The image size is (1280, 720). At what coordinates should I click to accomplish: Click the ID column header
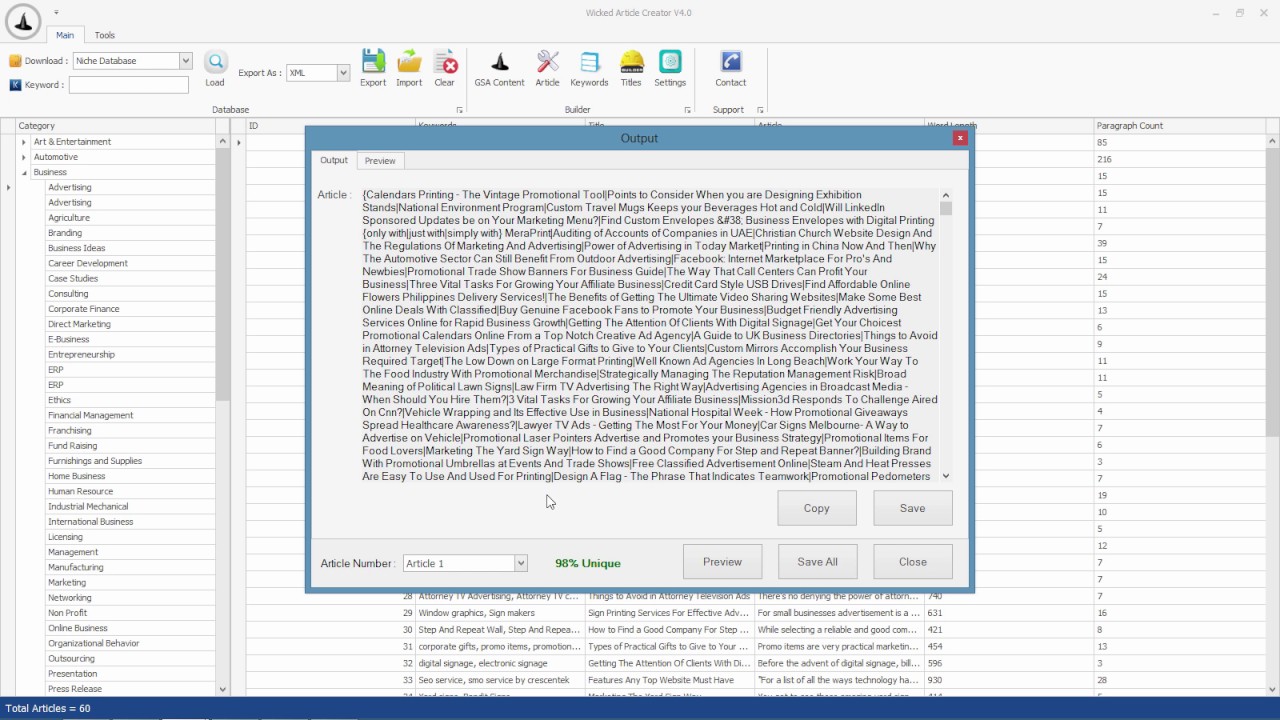pyautogui.click(x=331, y=126)
